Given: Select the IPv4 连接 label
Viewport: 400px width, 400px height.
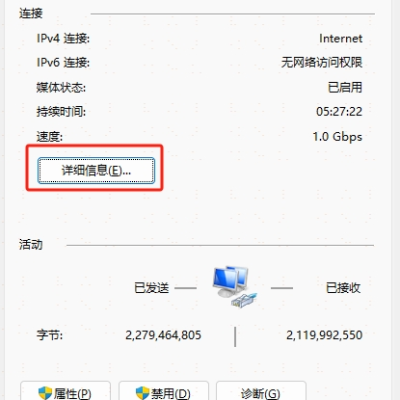Looking at the screenshot, I should click(x=63, y=39).
